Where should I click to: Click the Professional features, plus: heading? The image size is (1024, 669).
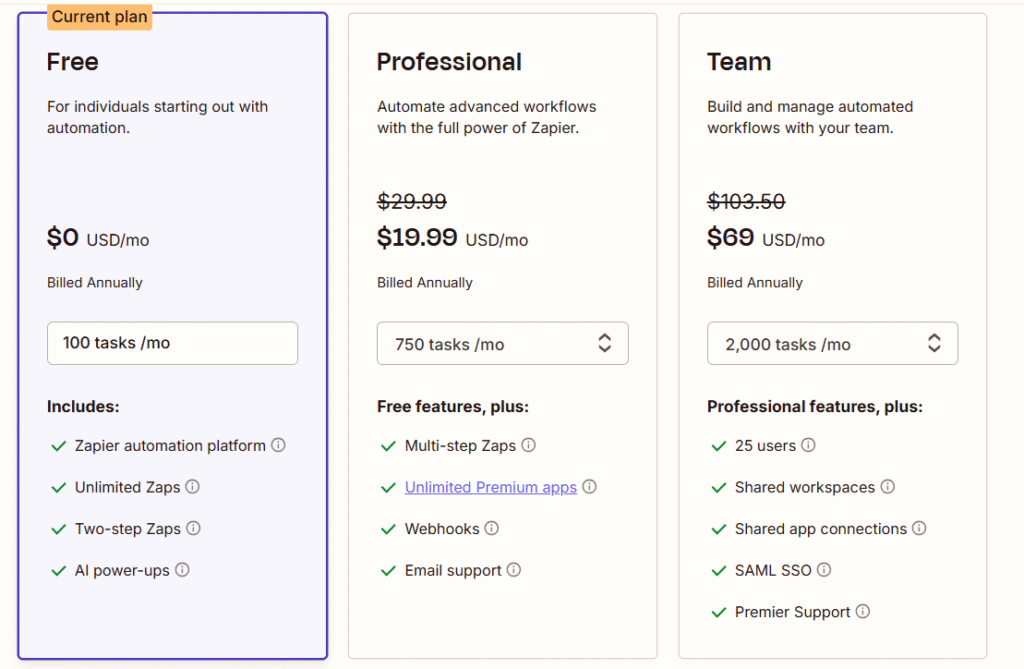[x=815, y=406]
